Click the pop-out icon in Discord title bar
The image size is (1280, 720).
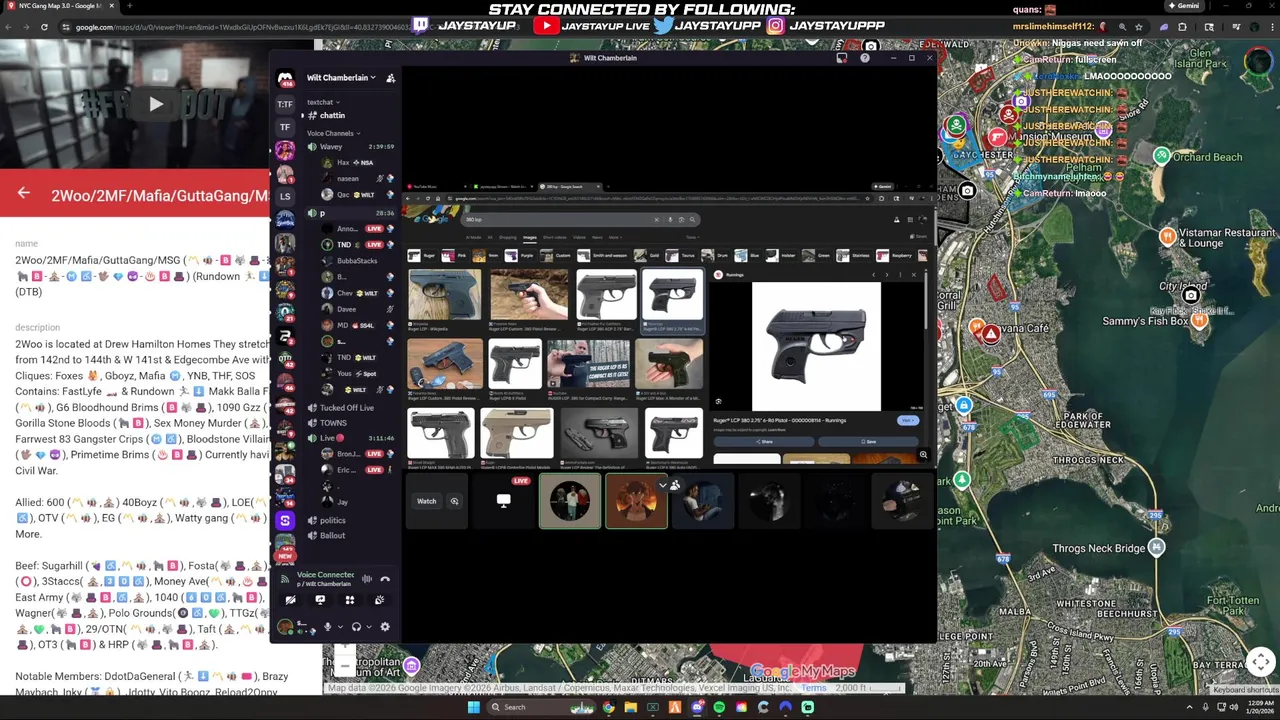[x=842, y=58]
